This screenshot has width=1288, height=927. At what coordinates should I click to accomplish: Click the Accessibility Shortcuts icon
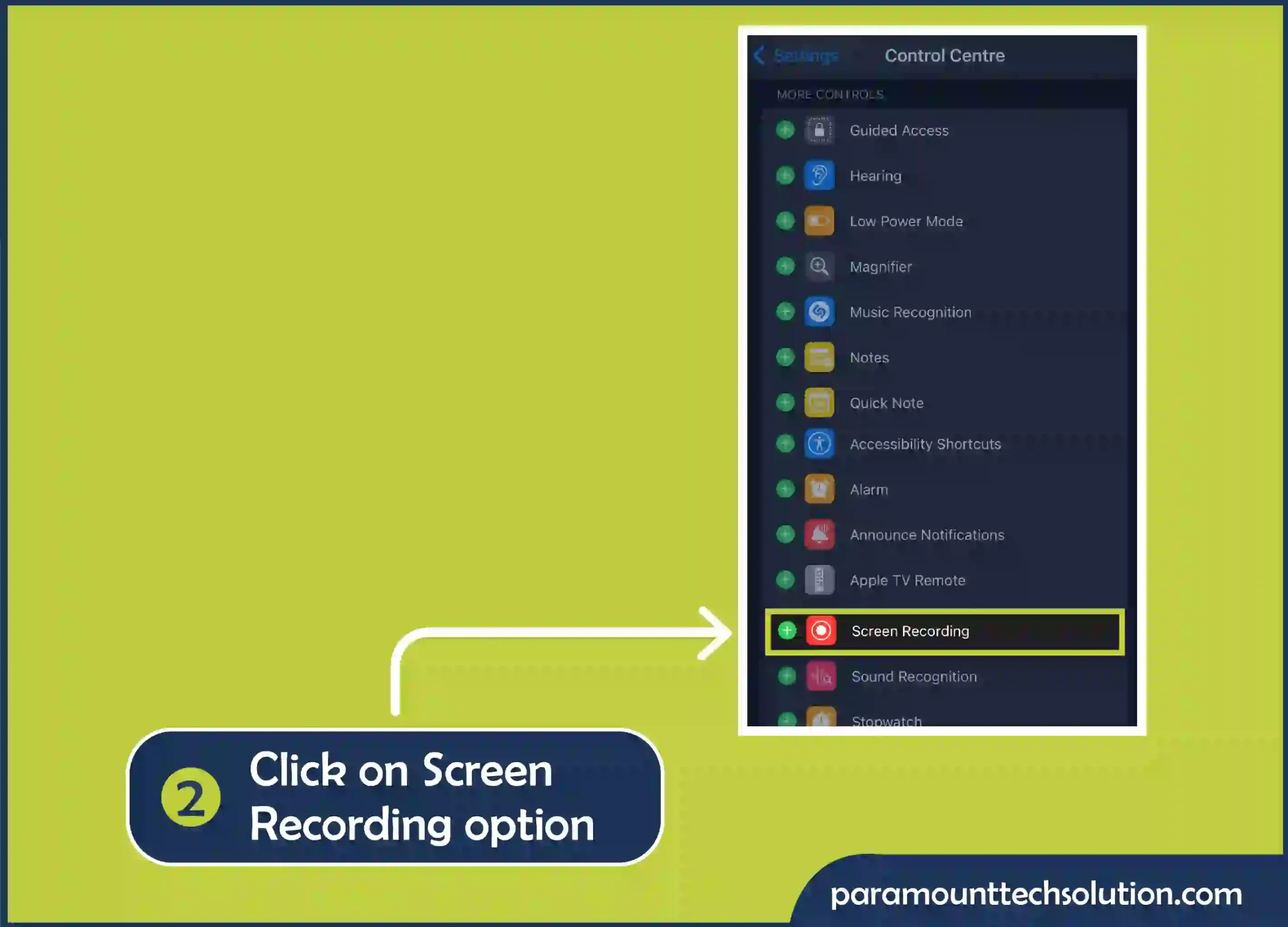pos(820,444)
